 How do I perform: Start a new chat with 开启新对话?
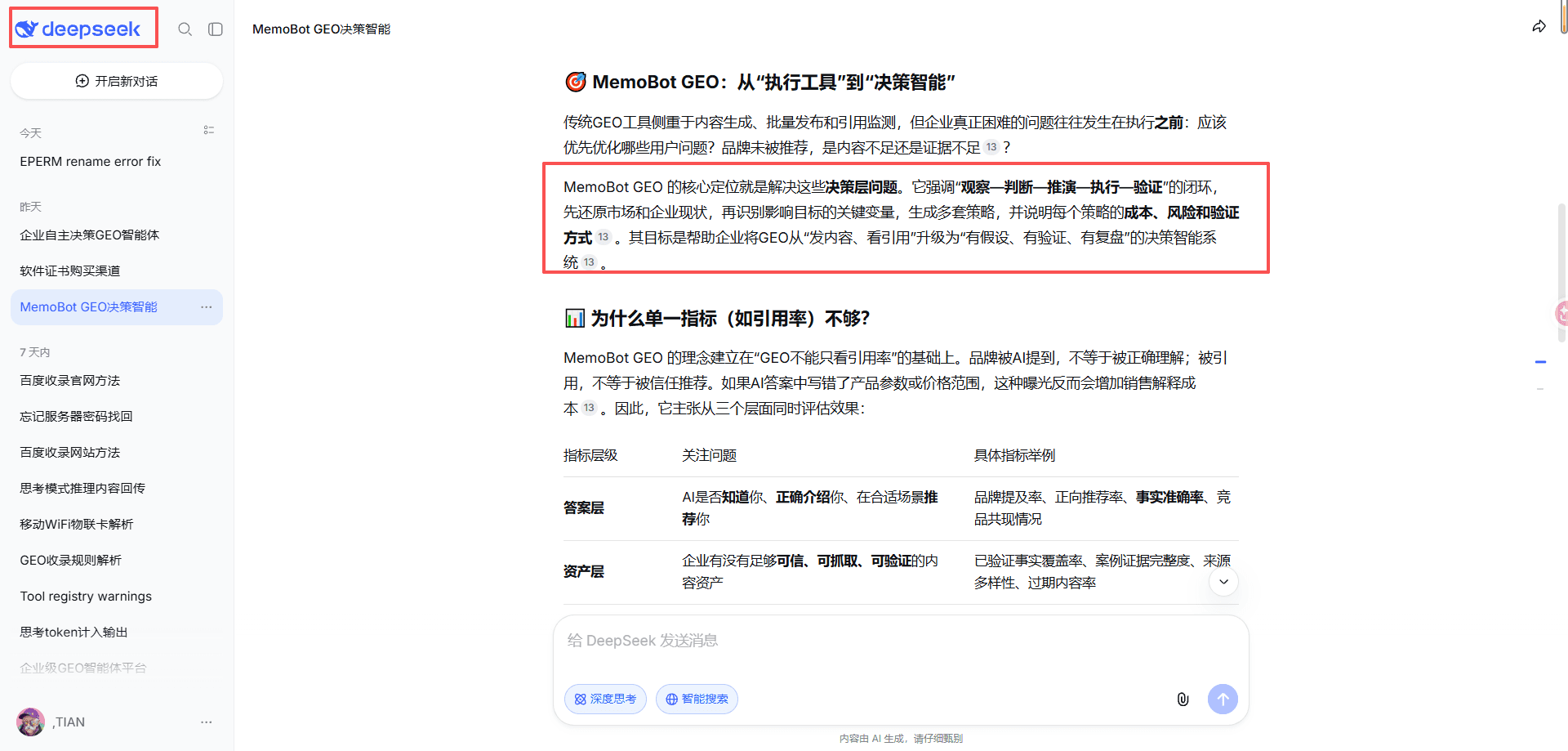click(117, 81)
